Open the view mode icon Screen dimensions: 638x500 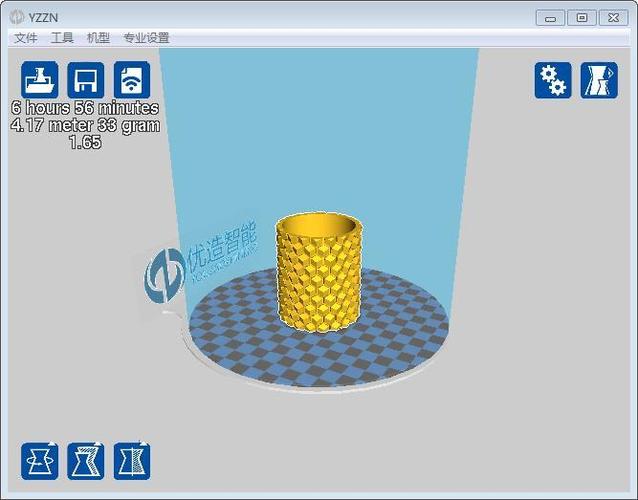(598, 80)
